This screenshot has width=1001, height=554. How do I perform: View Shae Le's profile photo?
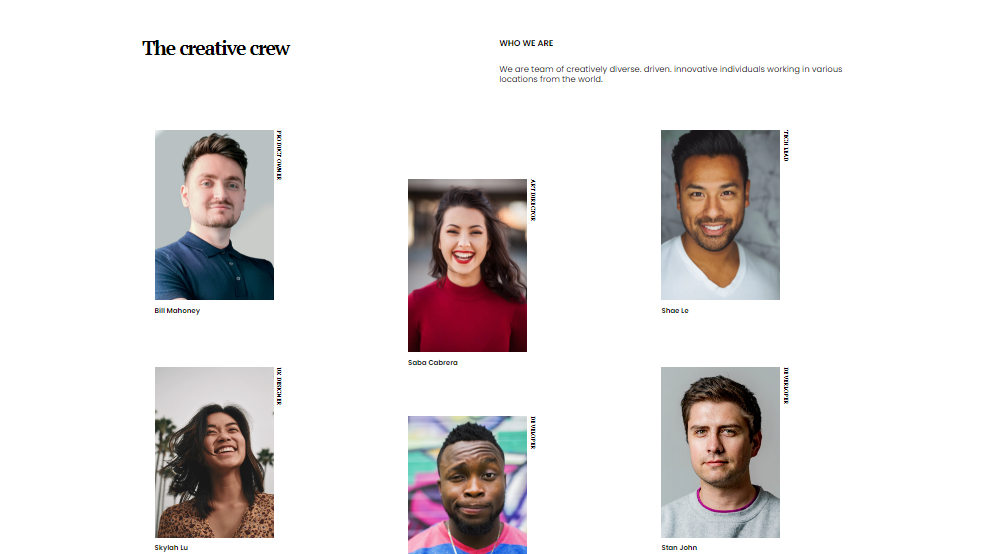(720, 215)
